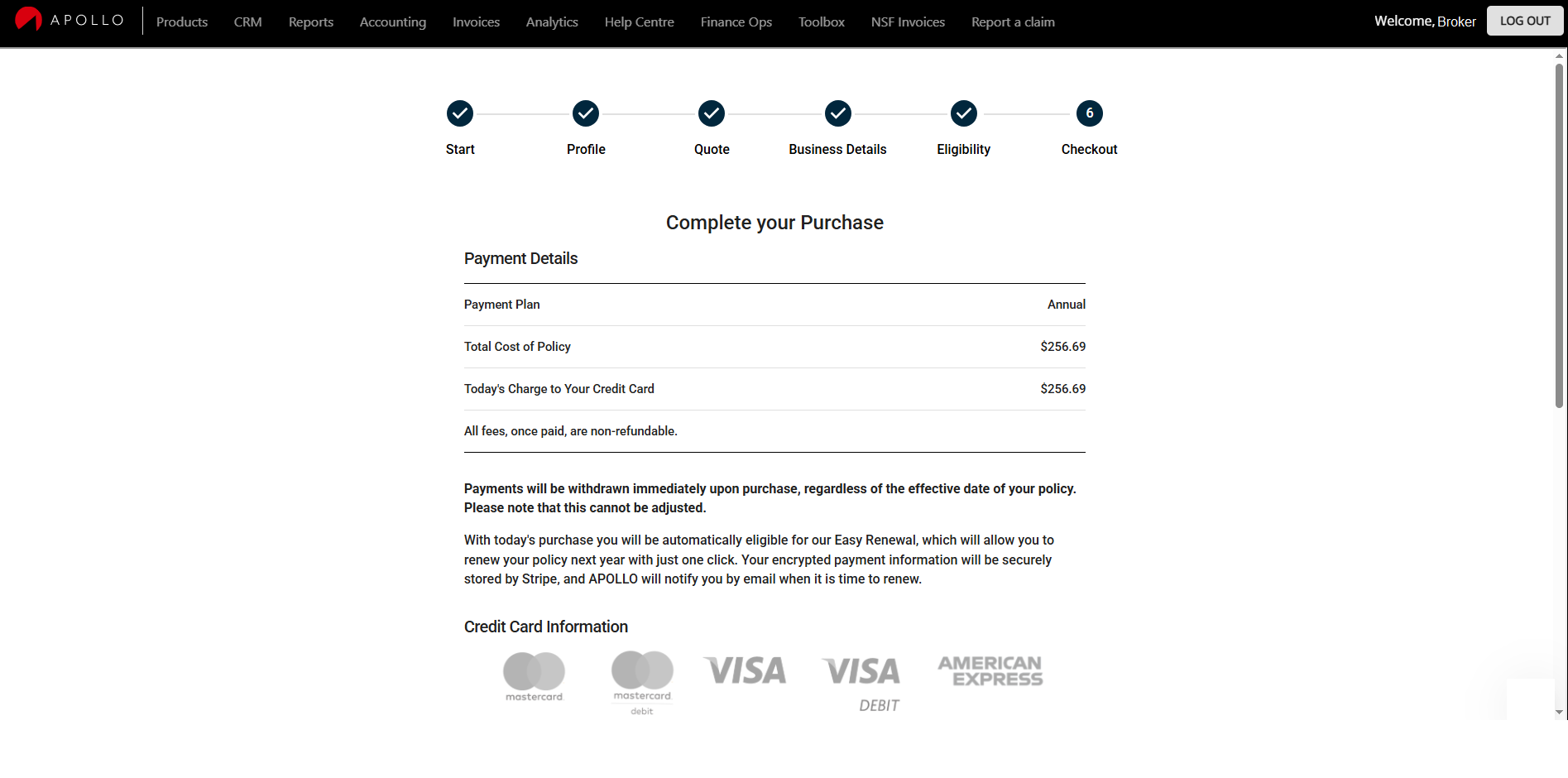The height and width of the screenshot is (778, 1568).
Task: Open the Help Centre link
Action: pyautogui.click(x=639, y=22)
